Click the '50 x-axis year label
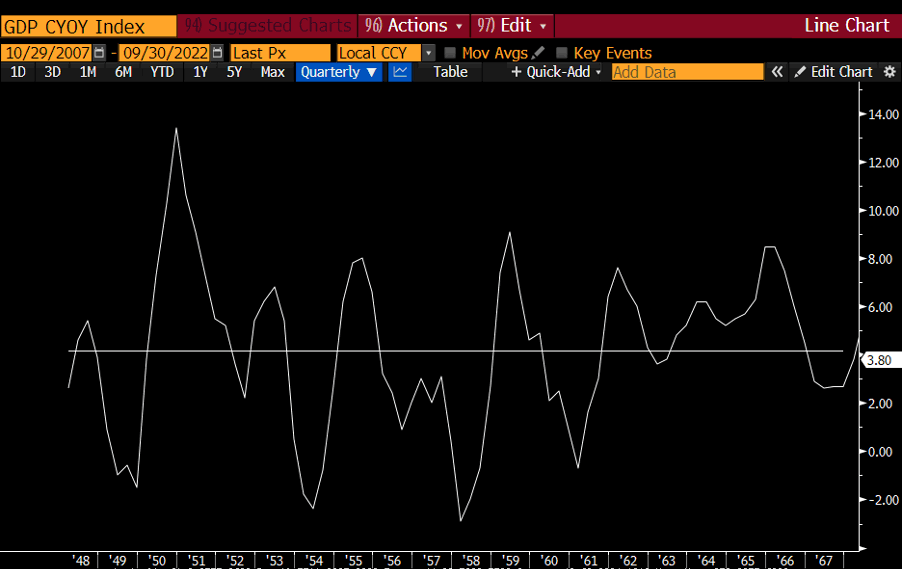The height and width of the screenshot is (570, 902). (x=156, y=561)
